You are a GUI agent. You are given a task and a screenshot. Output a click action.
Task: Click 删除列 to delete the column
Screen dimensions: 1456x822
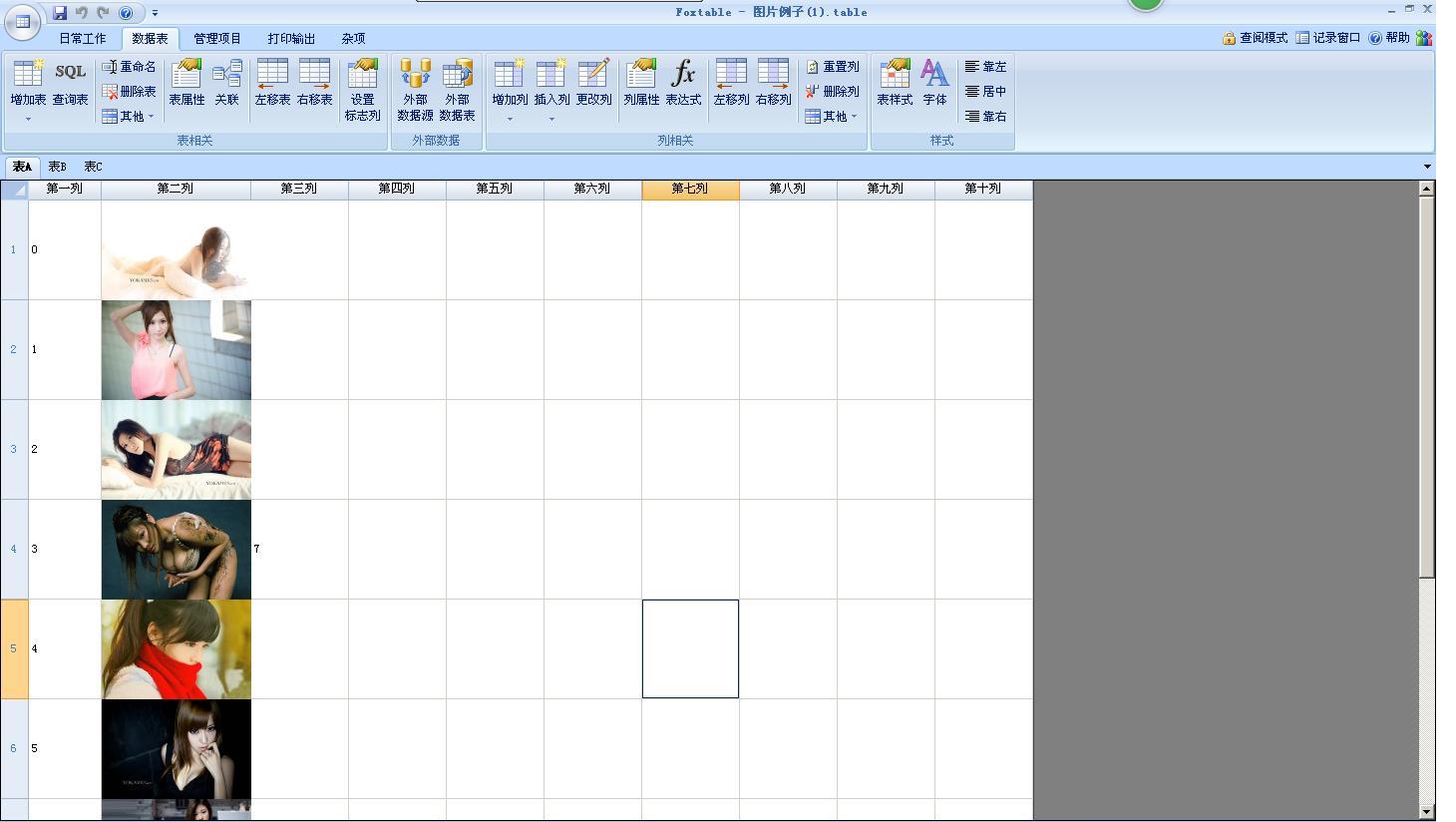coord(833,92)
